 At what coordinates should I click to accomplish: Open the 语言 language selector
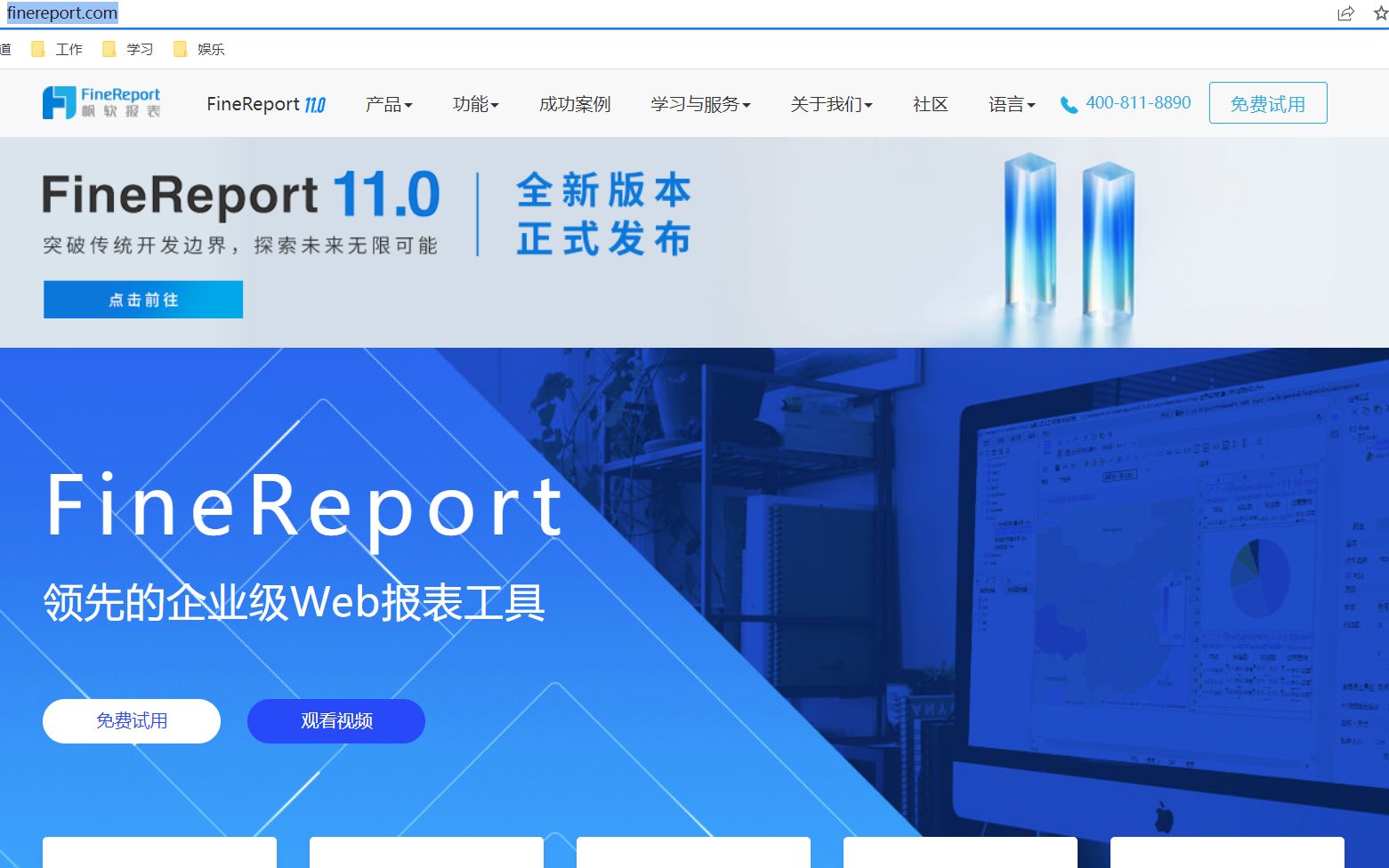point(1011,104)
